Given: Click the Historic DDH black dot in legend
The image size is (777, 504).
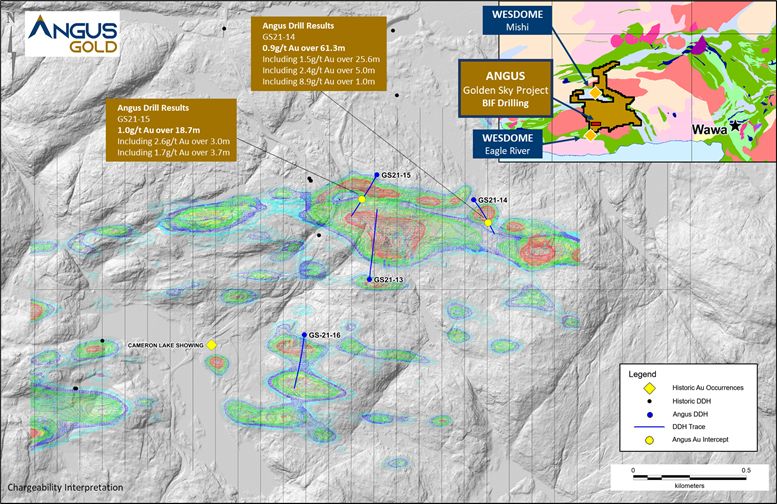Looking at the screenshot, I should click(x=650, y=401).
